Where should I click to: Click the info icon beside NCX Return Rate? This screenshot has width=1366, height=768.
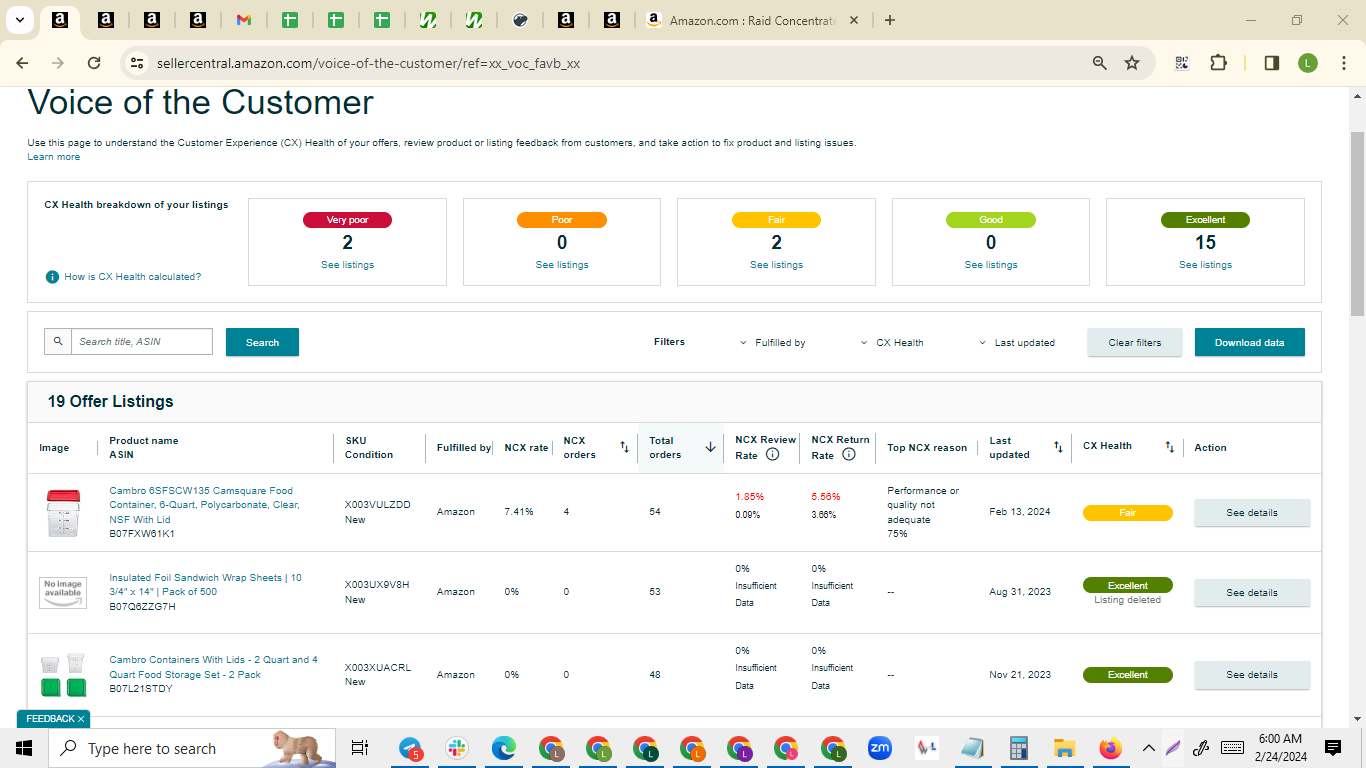pos(849,454)
